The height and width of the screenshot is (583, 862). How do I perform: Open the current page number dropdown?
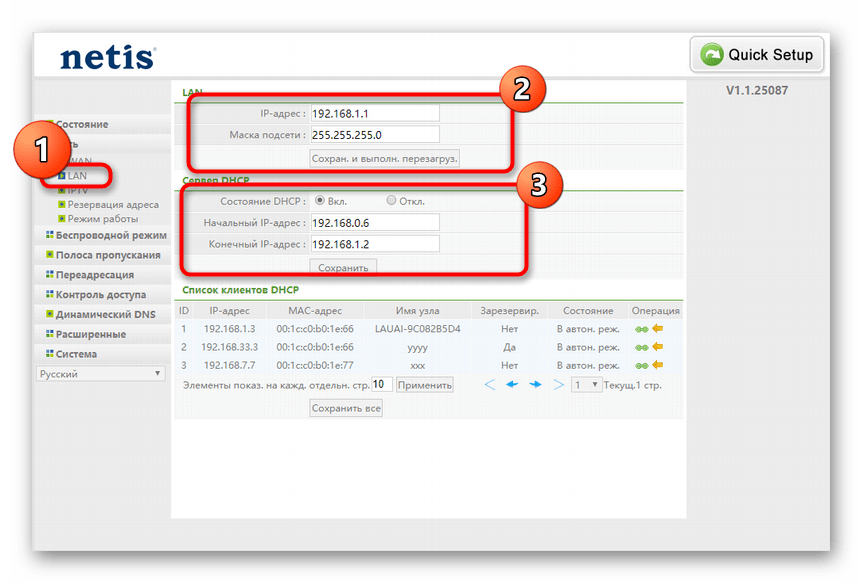click(x=586, y=385)
